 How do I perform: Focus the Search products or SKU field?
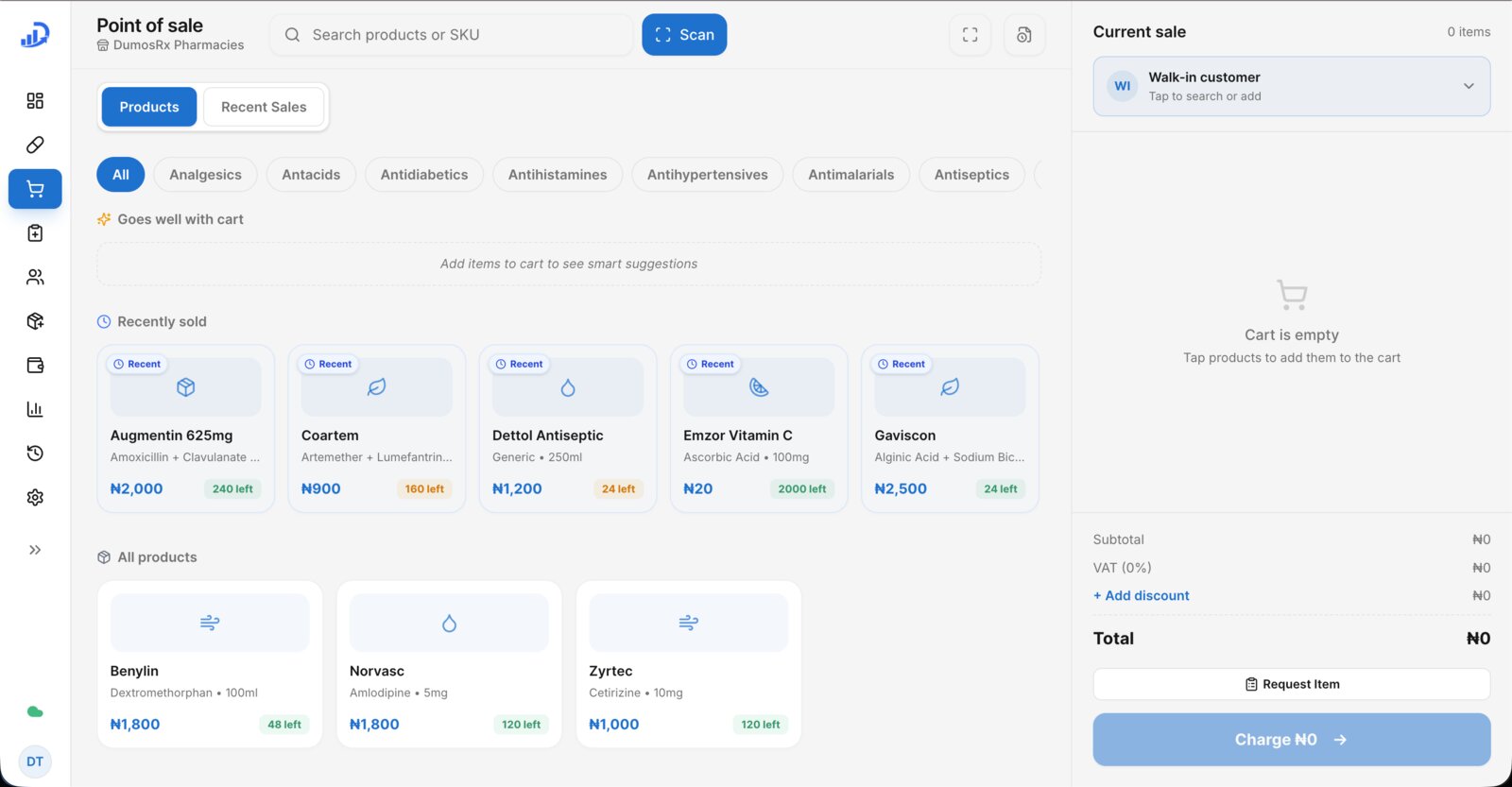452,35
